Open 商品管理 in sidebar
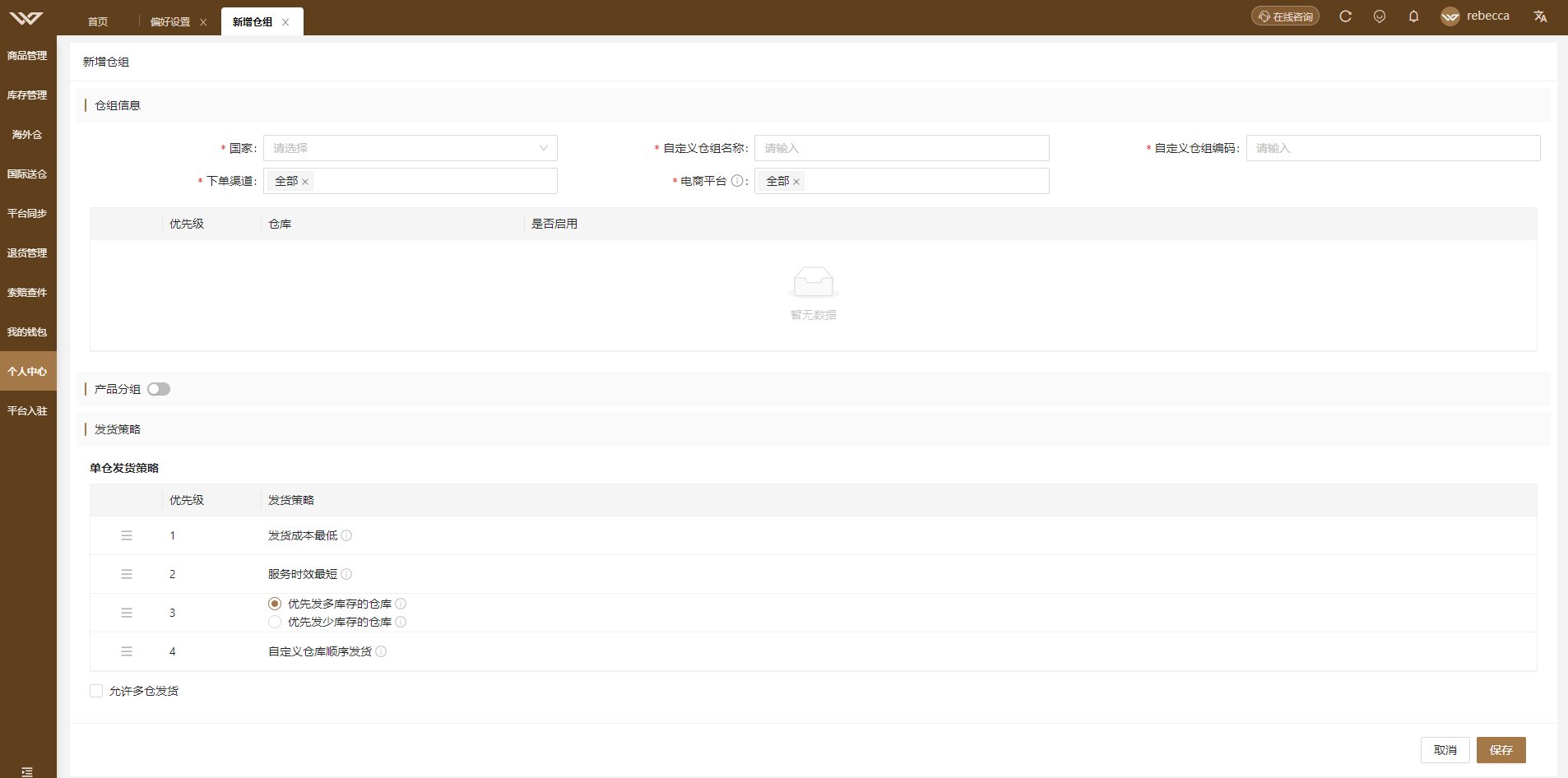 [x=27, y=56]
